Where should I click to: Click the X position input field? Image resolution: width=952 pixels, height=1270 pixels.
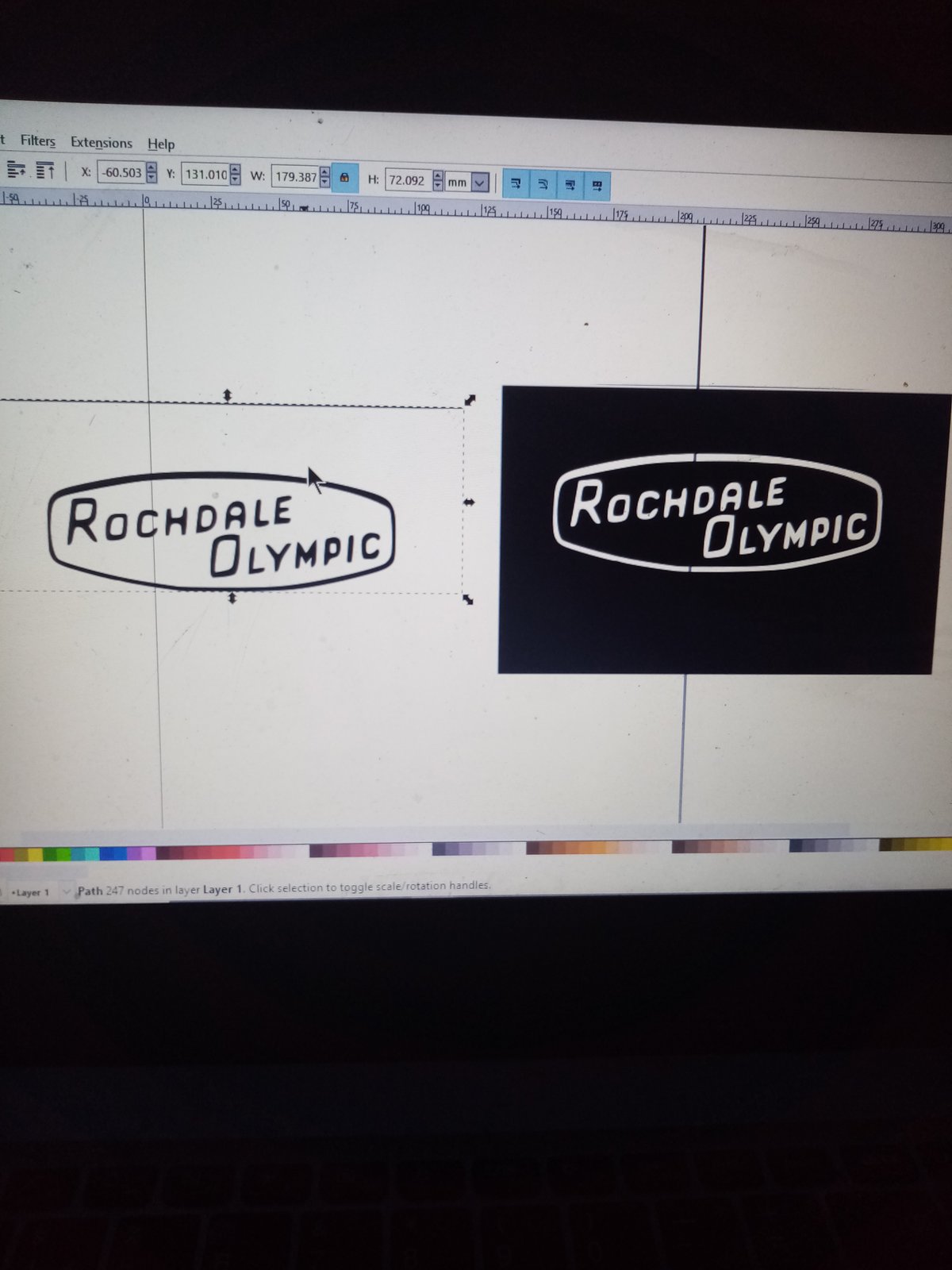coord(121,172)
